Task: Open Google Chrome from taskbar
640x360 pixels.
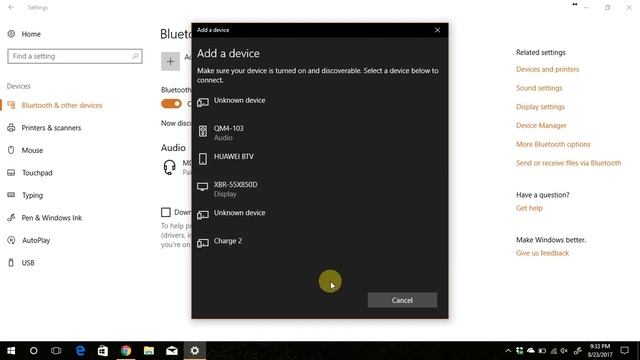Action: click(x=126, y=351)
